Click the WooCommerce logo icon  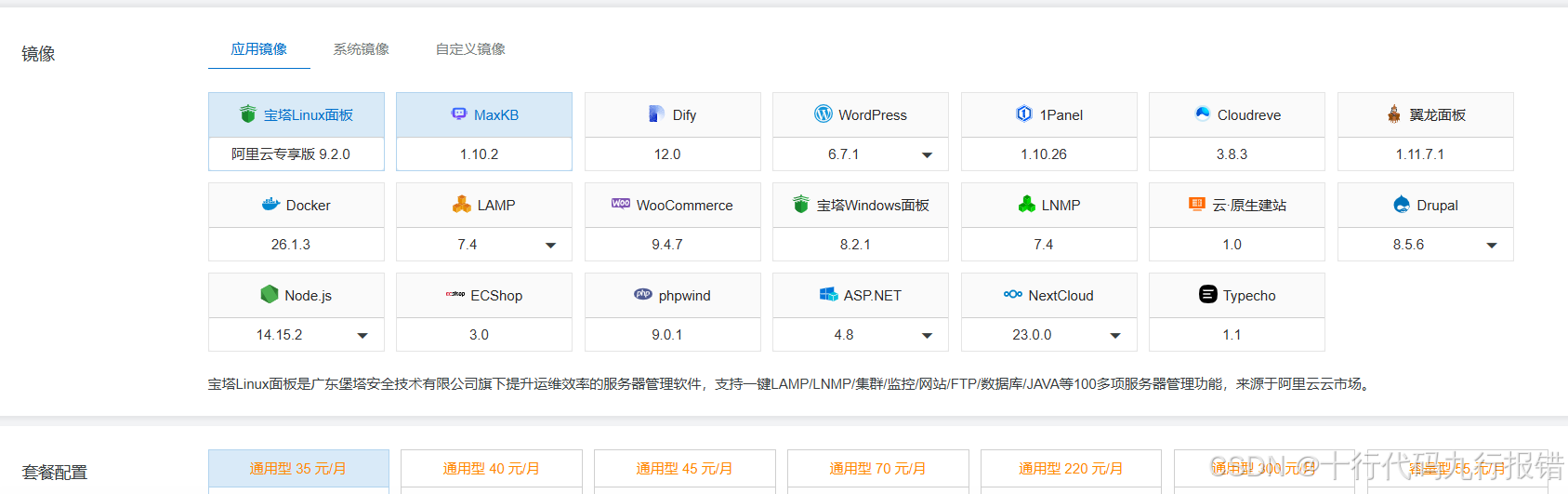pyautogui.click(x=621, y=204)
